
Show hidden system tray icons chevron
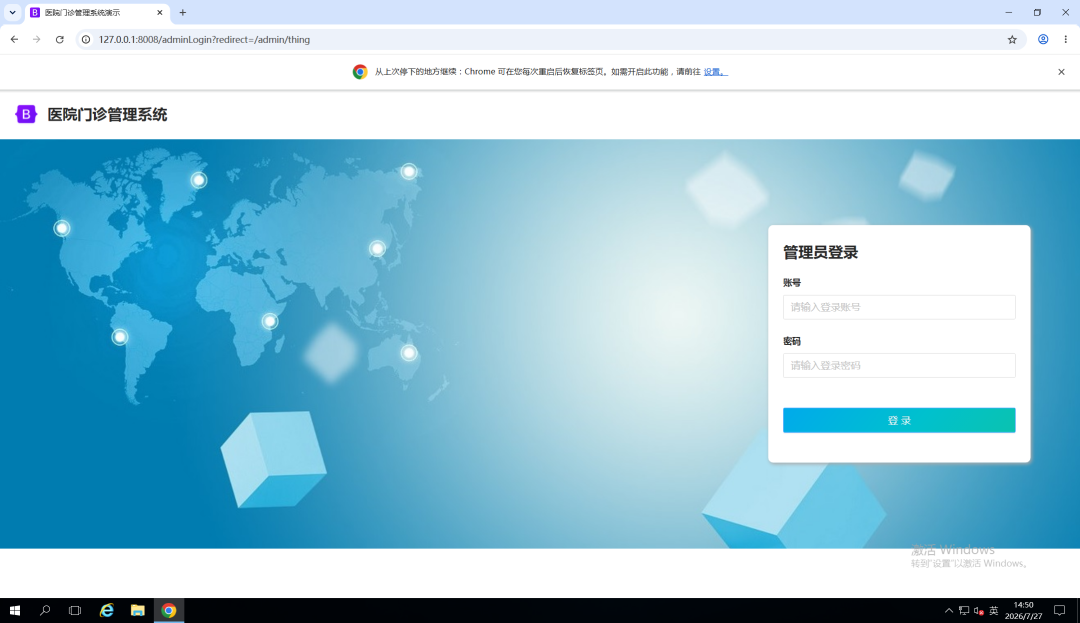(x=948, y=611)
